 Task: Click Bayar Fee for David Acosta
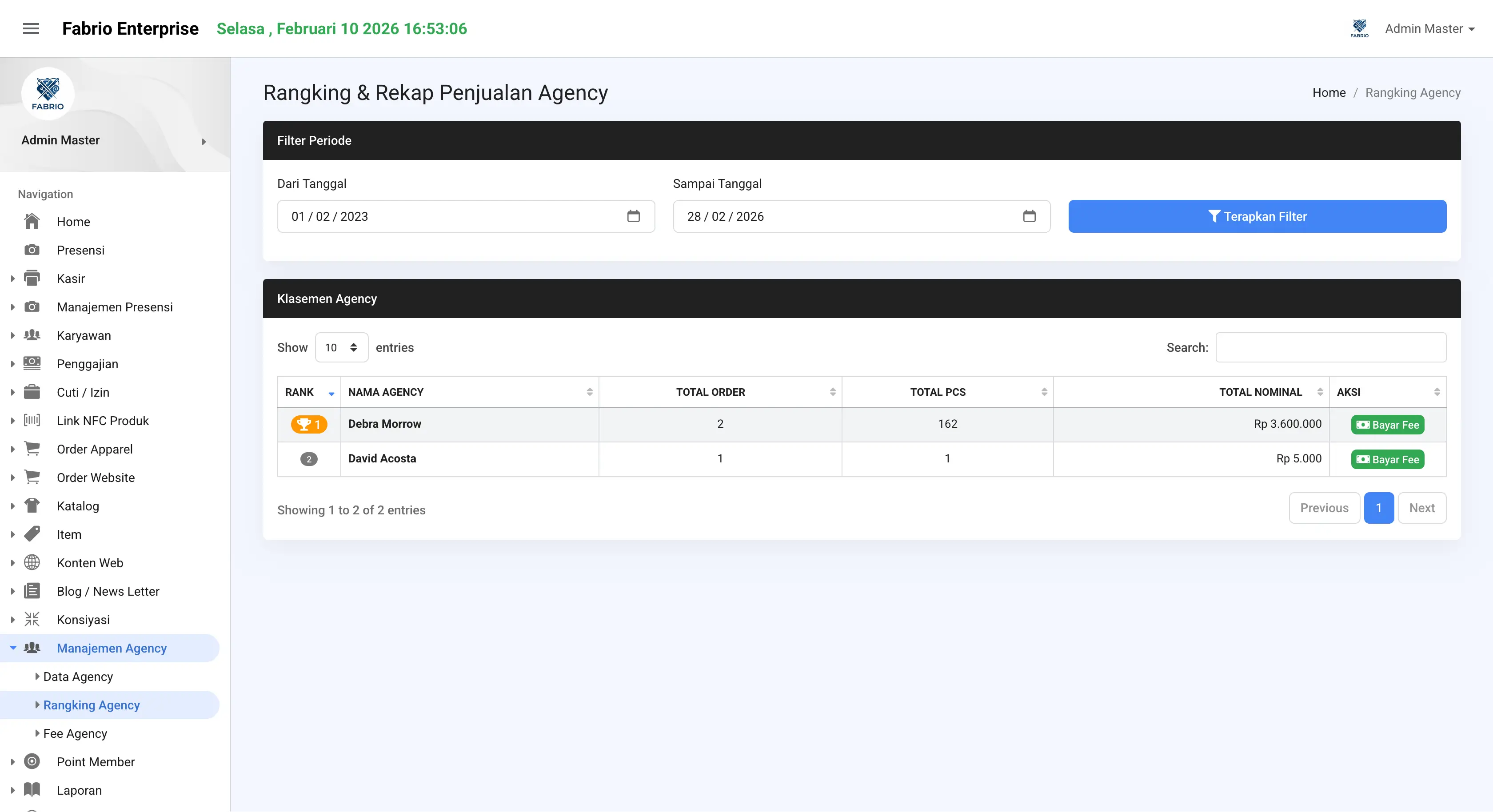pyautogui.click(x=1388, y=459)
